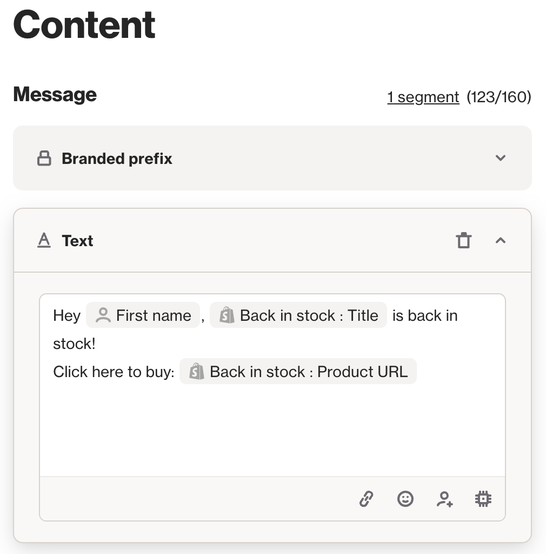Viewport: 546px width, 554px height.
Task: Expand the Branded prefix chevron
Action: [500, 158]
